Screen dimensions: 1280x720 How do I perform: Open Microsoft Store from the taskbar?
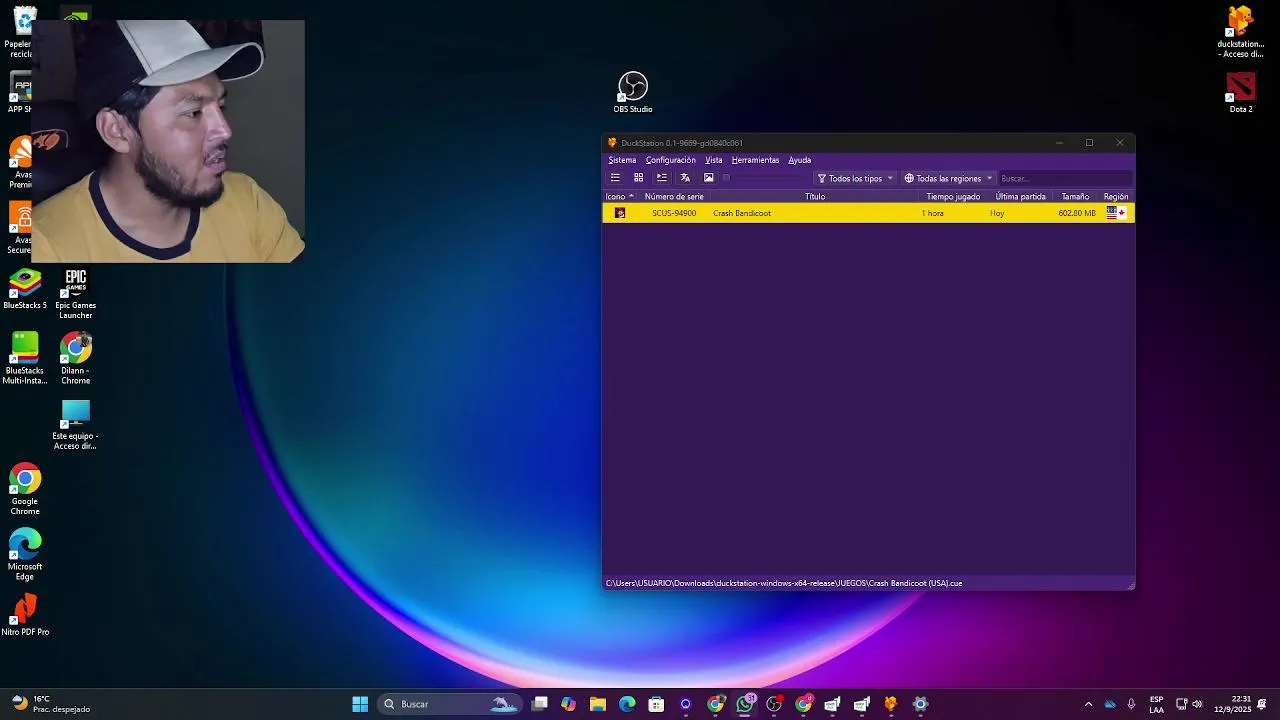657,704
